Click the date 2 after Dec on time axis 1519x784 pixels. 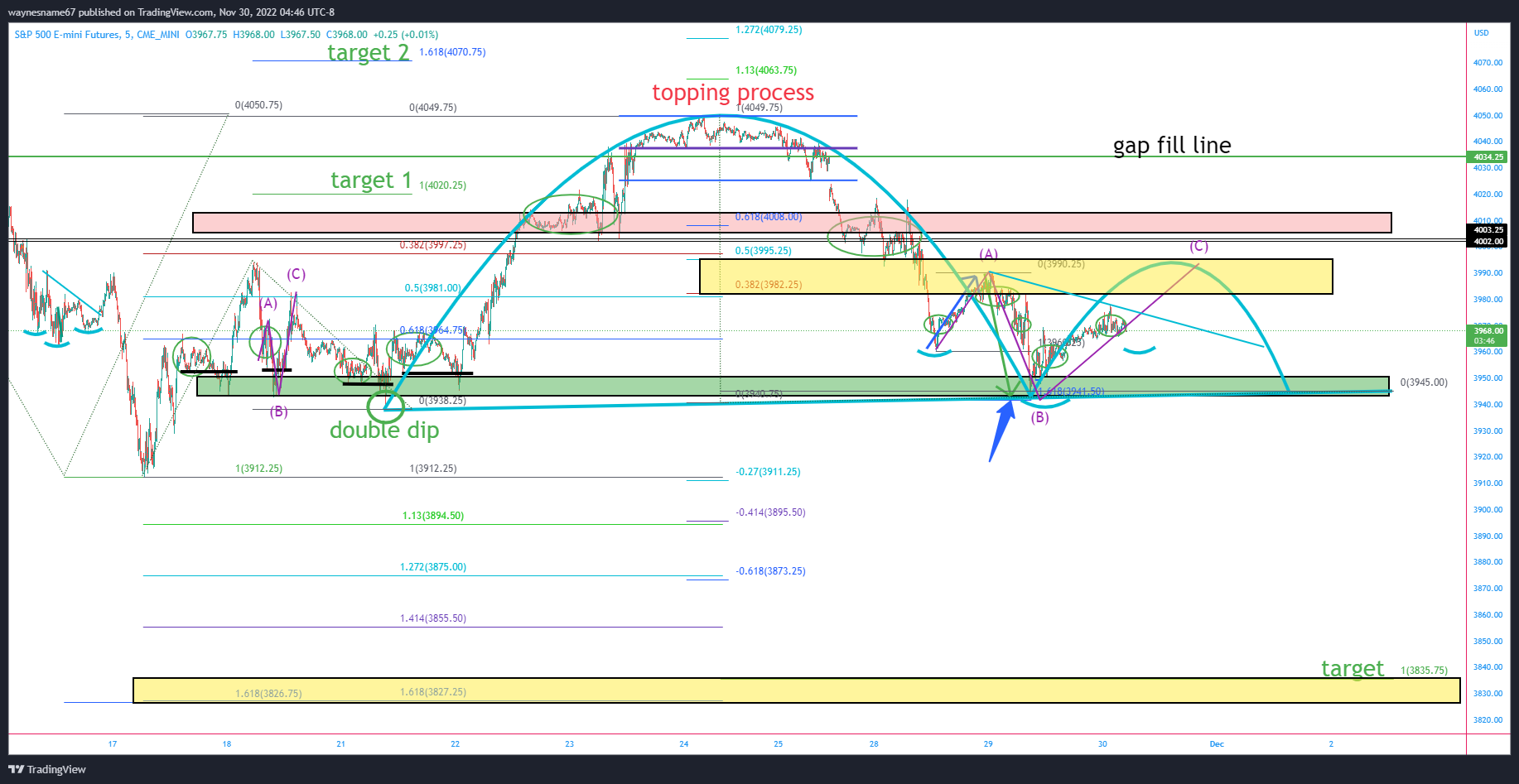click(x=1331, y=744)
